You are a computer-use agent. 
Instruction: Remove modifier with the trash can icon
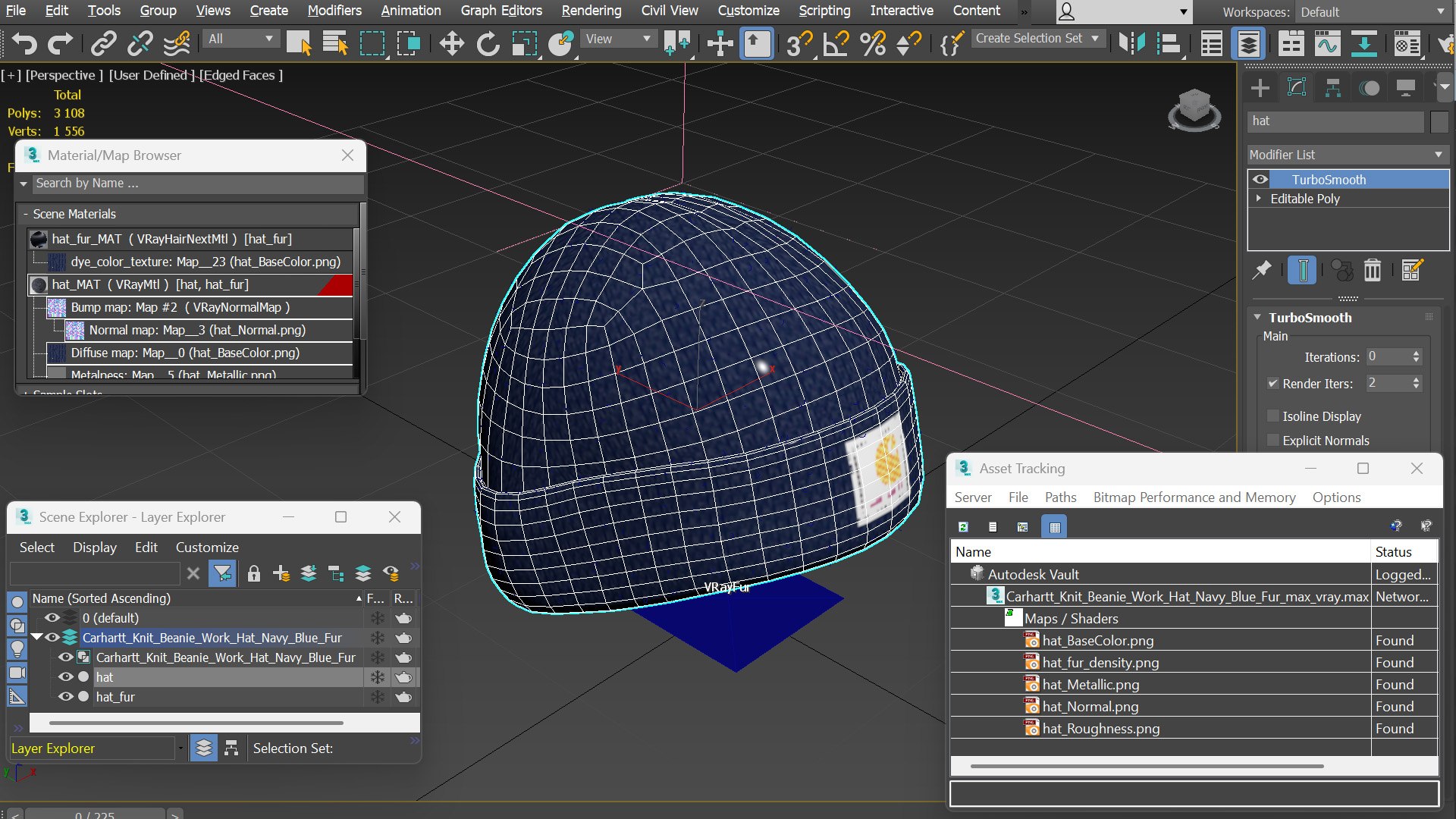(1373, 270)
